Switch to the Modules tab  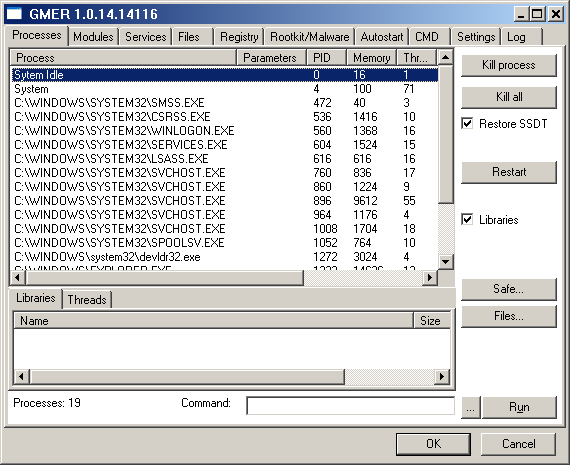(93, 37)
